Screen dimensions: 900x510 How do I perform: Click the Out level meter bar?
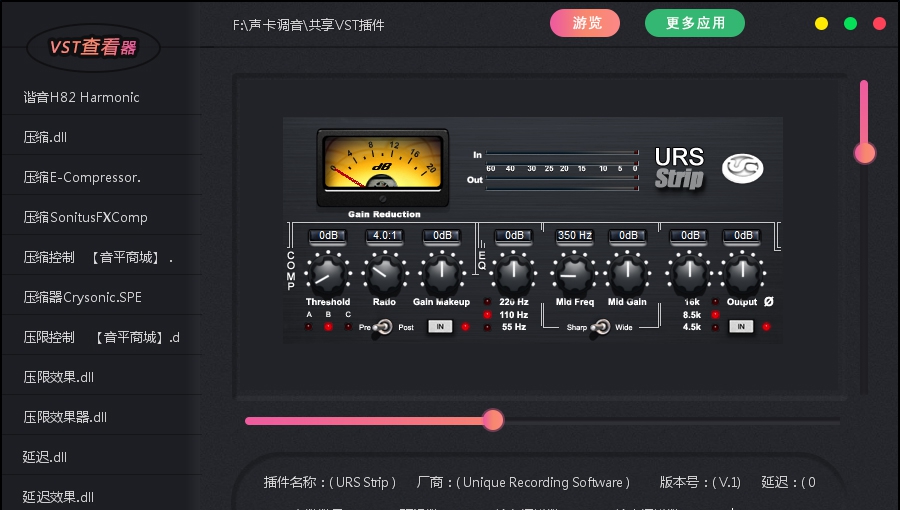pyautogui.click(x=562, y=178)
